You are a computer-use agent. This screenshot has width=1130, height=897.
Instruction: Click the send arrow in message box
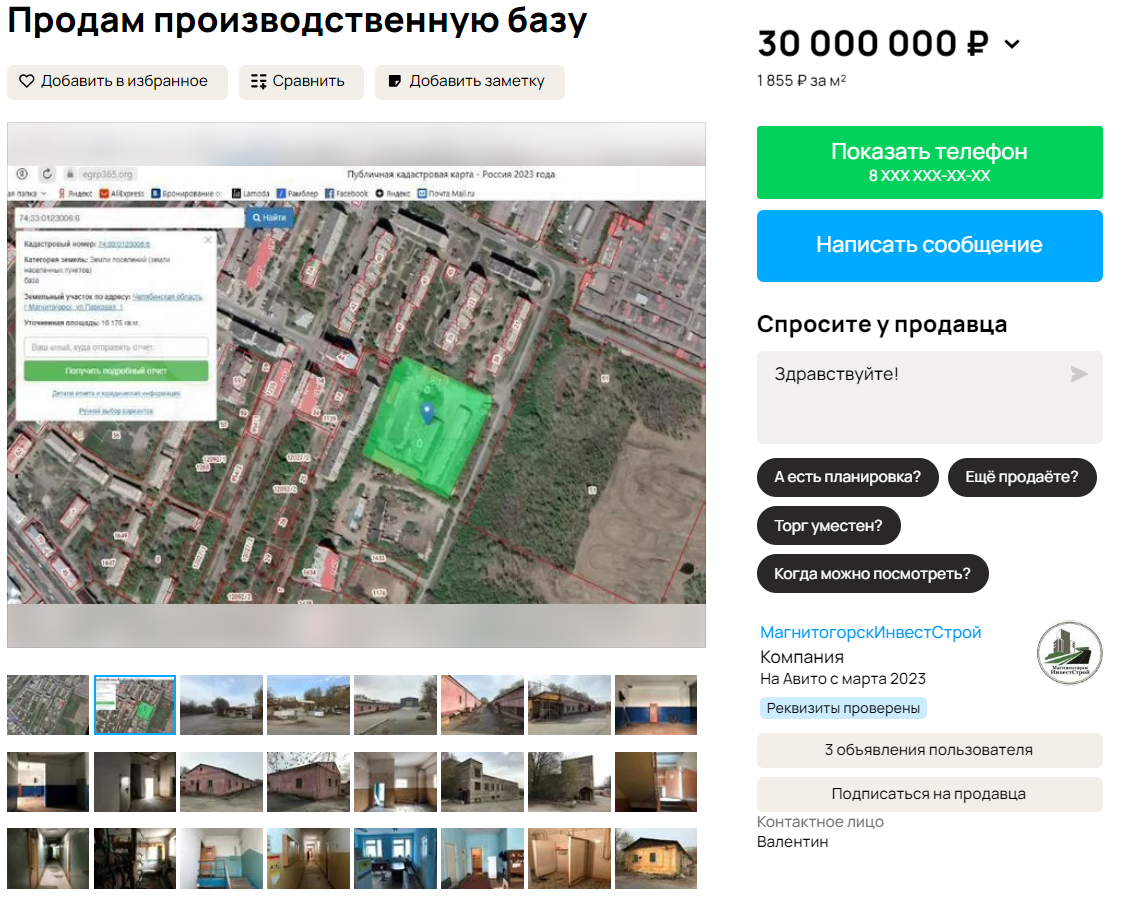1078,374
